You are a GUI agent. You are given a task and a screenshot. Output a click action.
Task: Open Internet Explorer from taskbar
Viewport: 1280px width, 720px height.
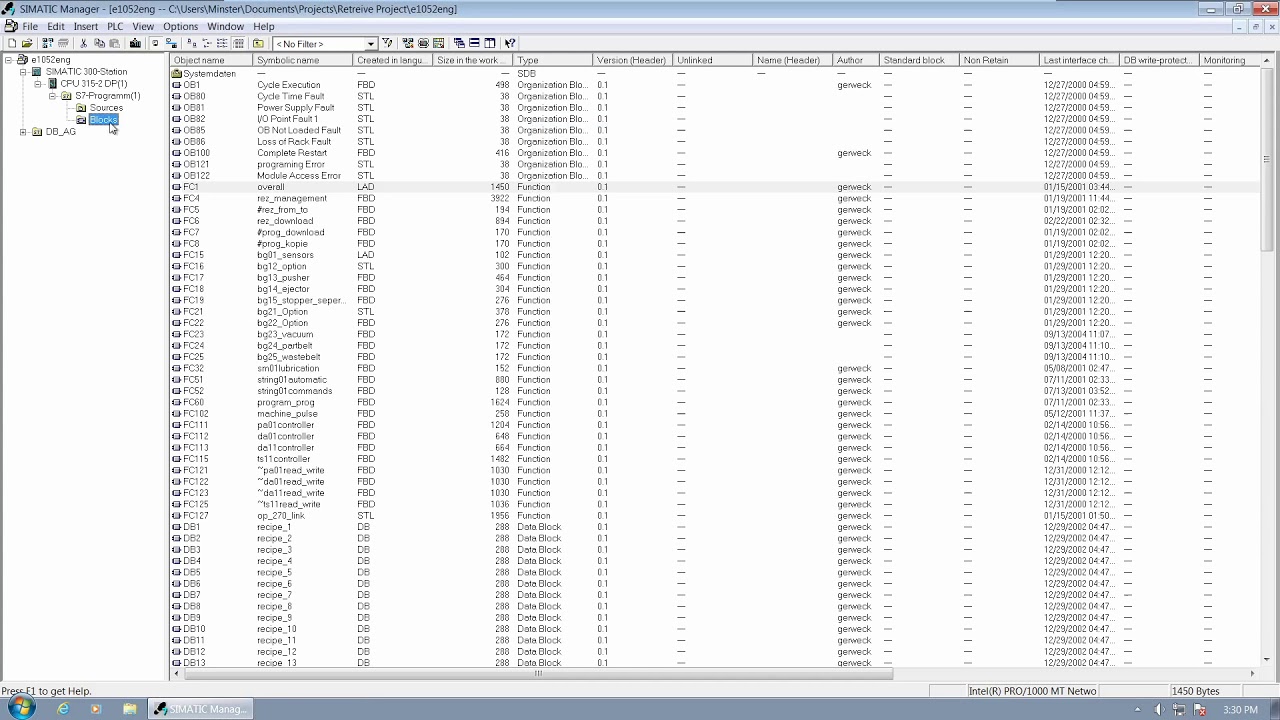(x=63, y=709)
